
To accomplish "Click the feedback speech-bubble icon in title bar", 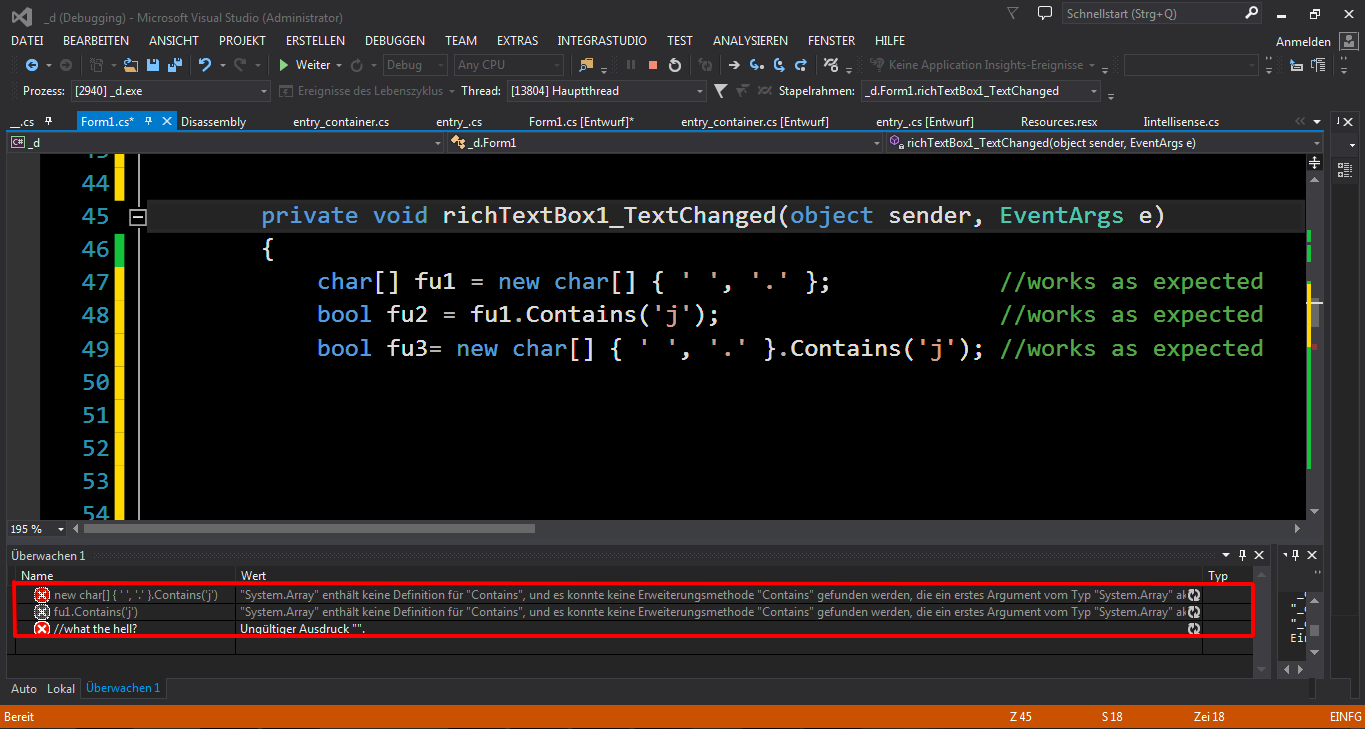I will click(x=1045, y=14).
